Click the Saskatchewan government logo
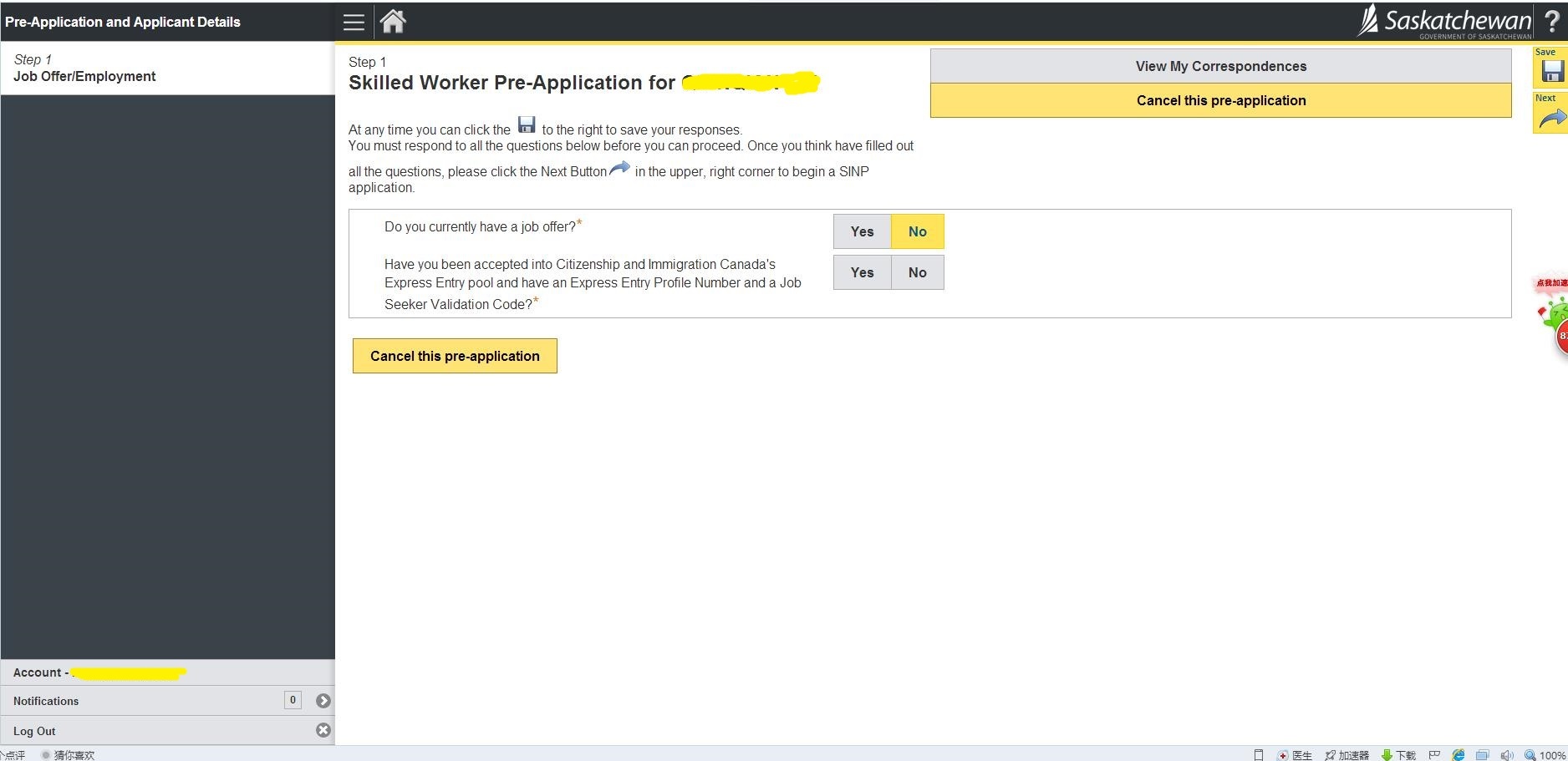 coord(1446,21)
